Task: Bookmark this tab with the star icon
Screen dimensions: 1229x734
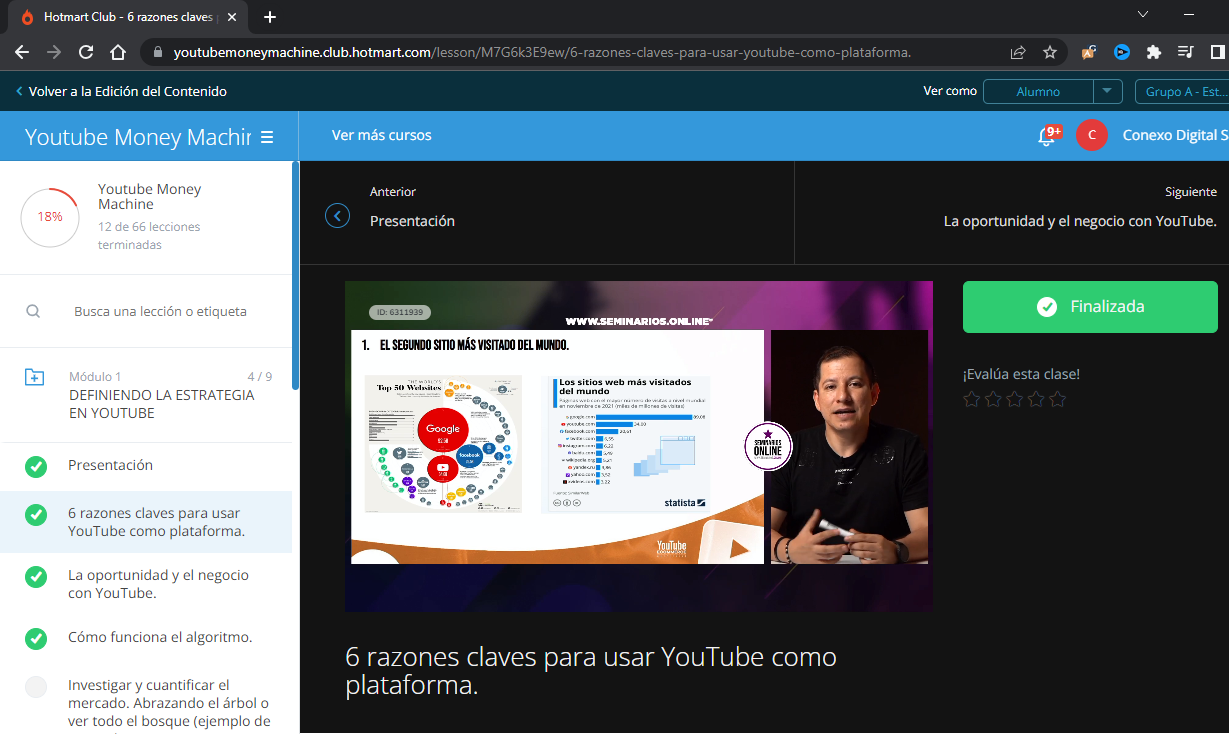Action: click(1050, 52)
